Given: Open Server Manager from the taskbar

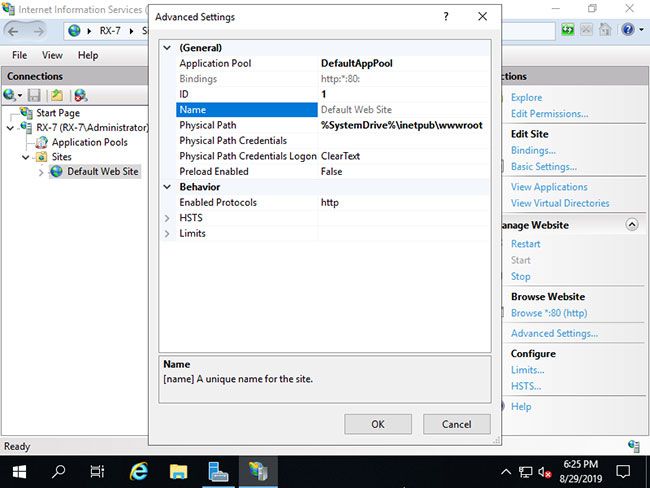Looking at the screenshot, I should (218, 471).
